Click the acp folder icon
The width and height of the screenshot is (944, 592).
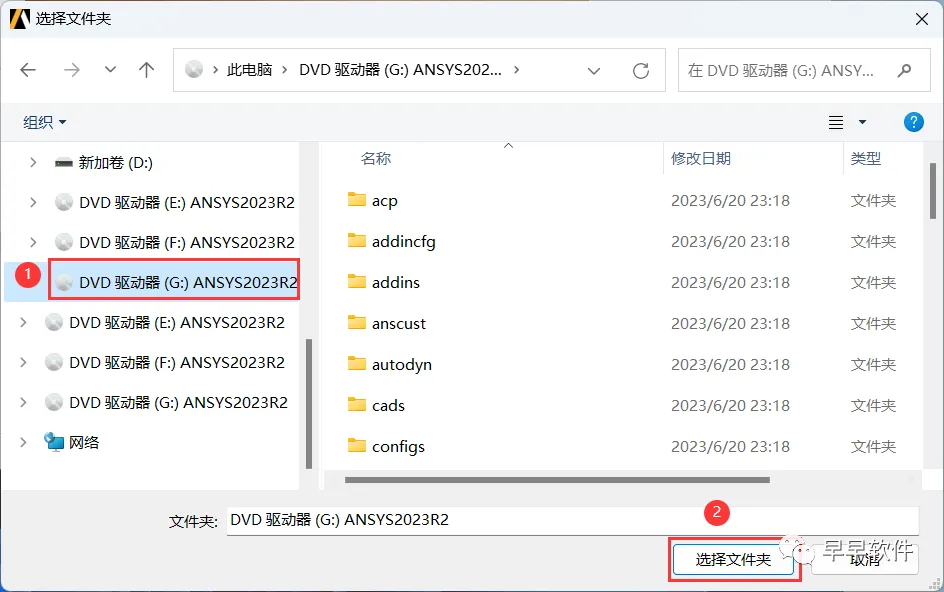click(356, 199)
